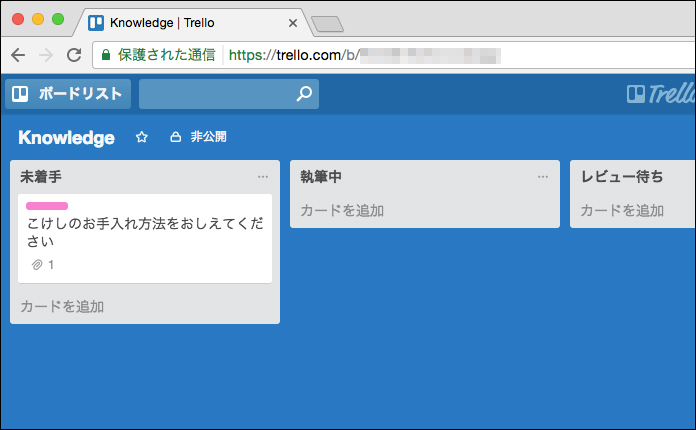Viewport: 696px width, 430px height.
Task: Click the green maximize window button
Action: click(58, 19)
